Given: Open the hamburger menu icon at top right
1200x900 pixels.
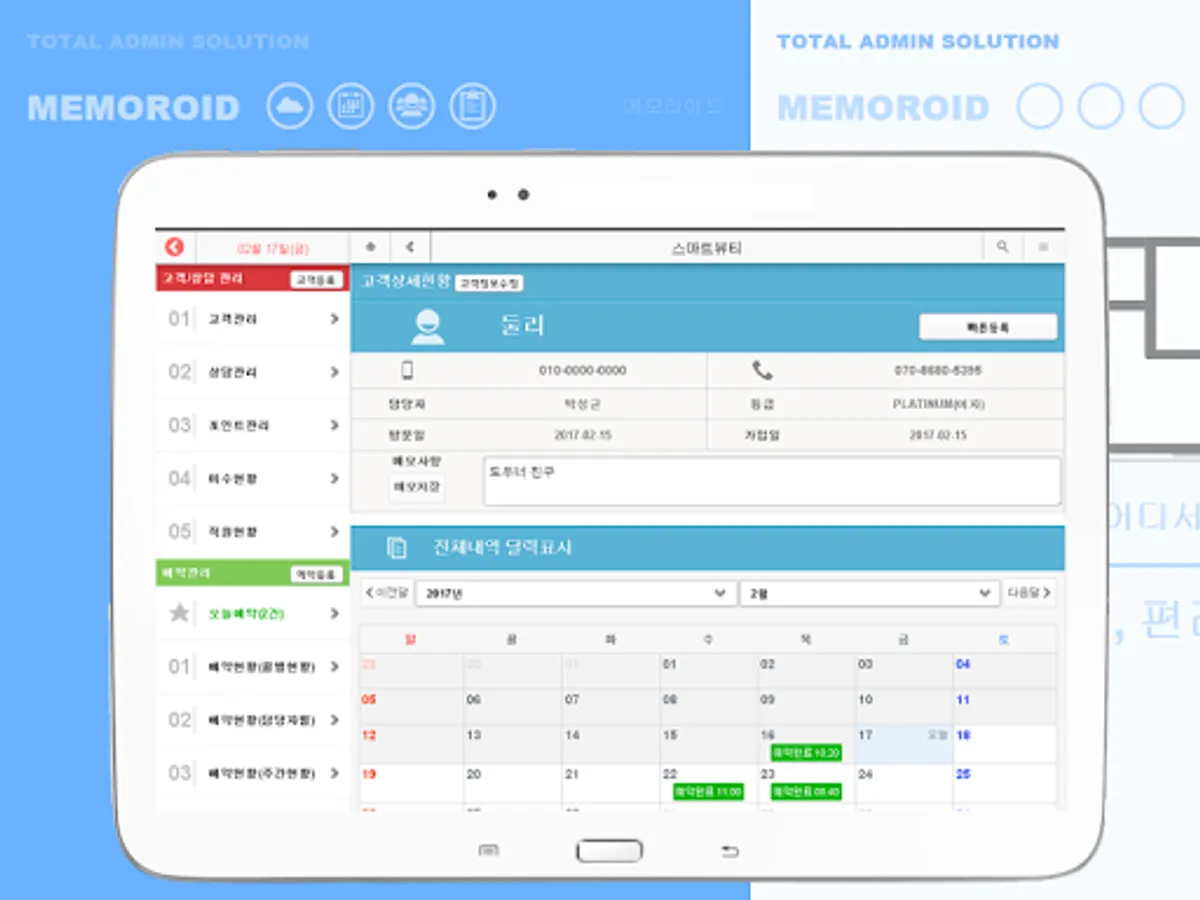Looking at the screenshot, I should 1043,247.
